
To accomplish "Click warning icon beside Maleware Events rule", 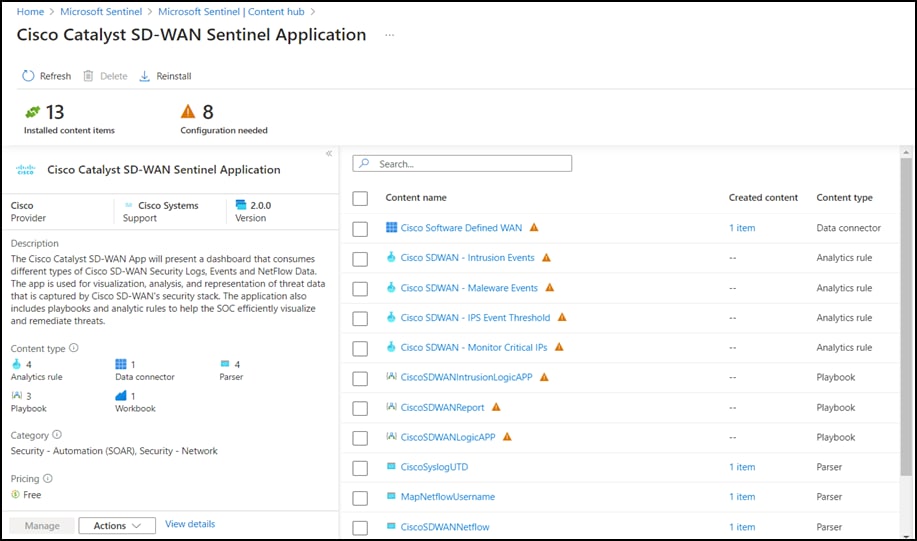I will point(550,287).
